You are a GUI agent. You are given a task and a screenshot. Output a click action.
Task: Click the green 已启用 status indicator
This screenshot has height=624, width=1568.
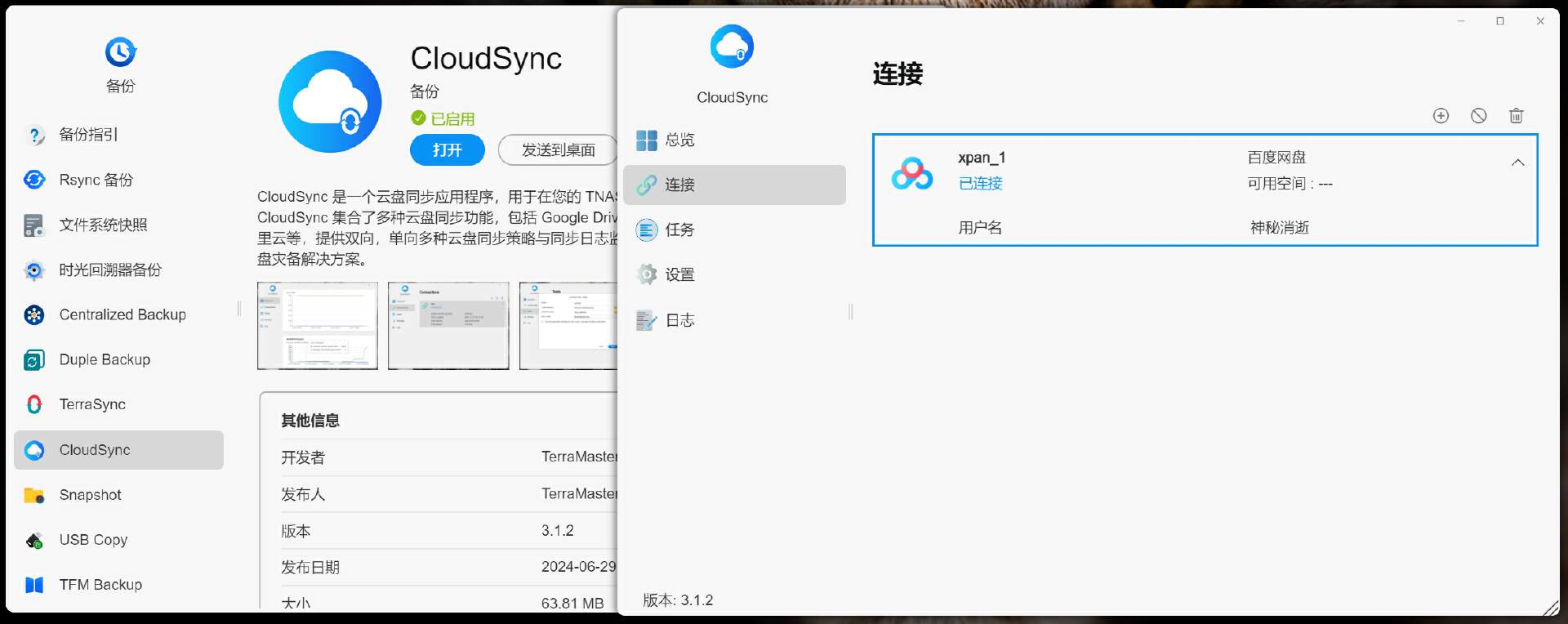[x=443, y=118]
